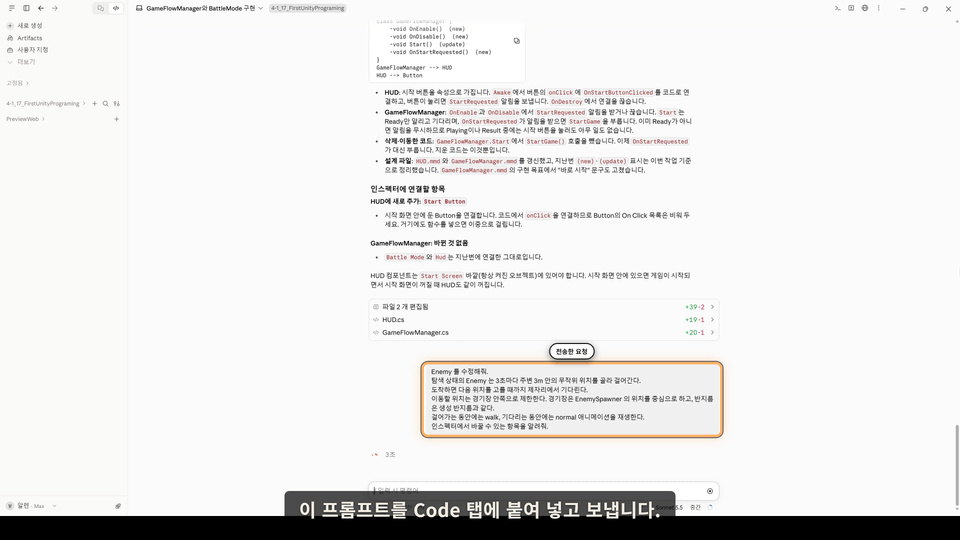960x540 pixels.
Task: Expand the 파일 2개 편집됨 summary row
Action: (543, 307)
